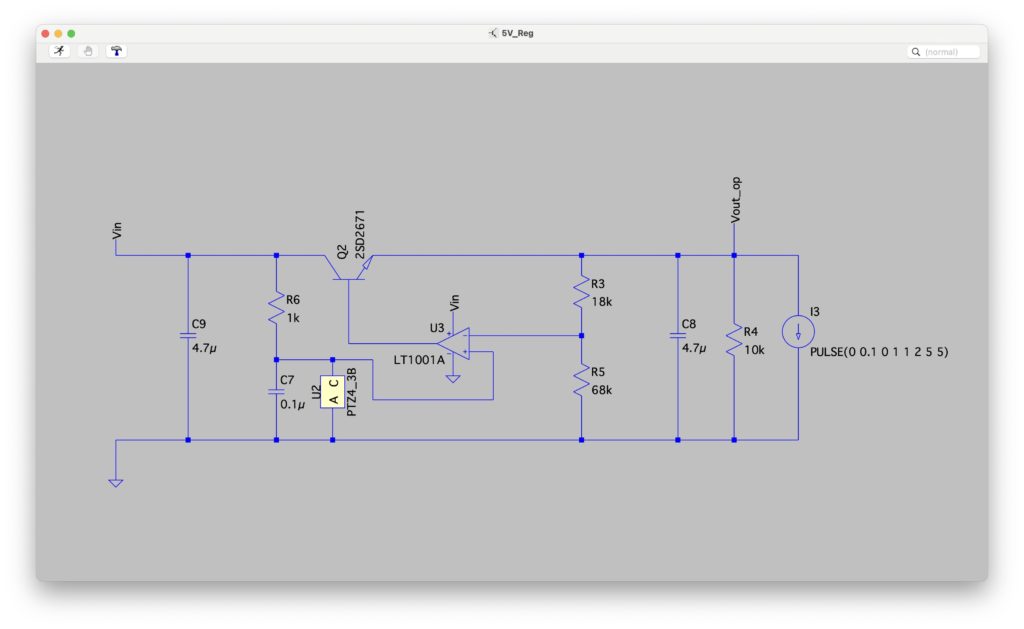Select the Q2 transistor symbol
Viewport: 1024px width, 629px height.
pos(348,265)
